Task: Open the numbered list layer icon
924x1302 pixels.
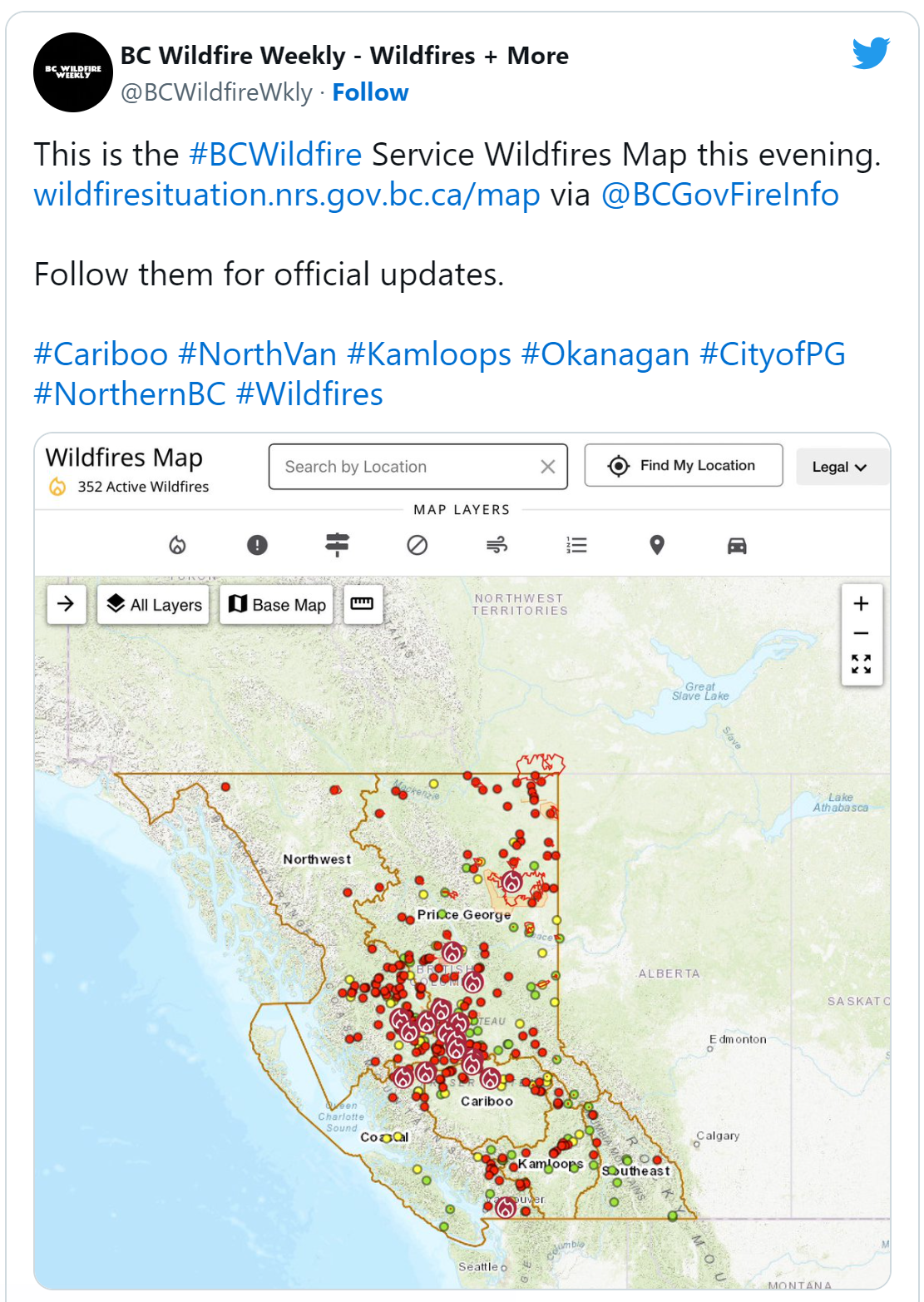Action: point(576,545)
